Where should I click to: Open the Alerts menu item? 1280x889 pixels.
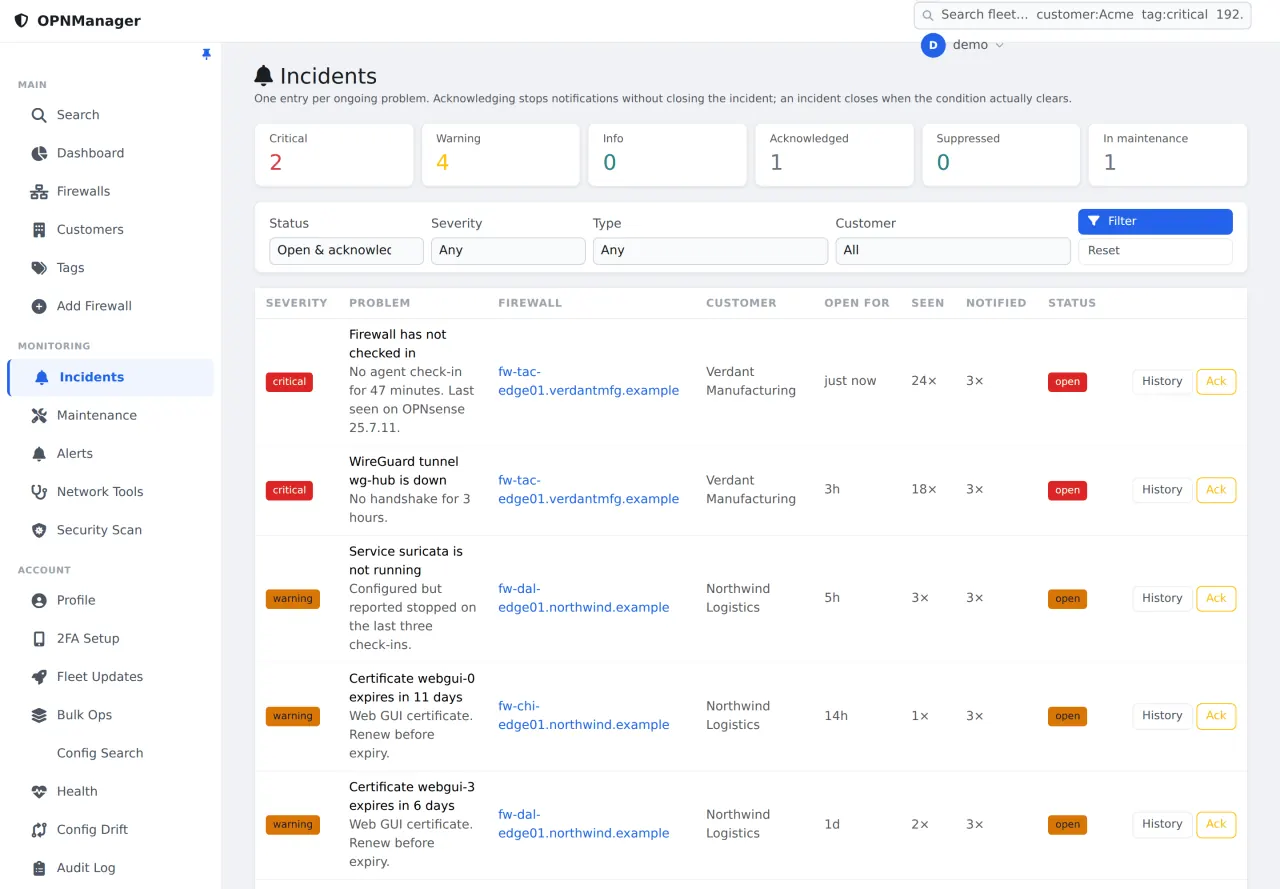click(x=110, y=453)
